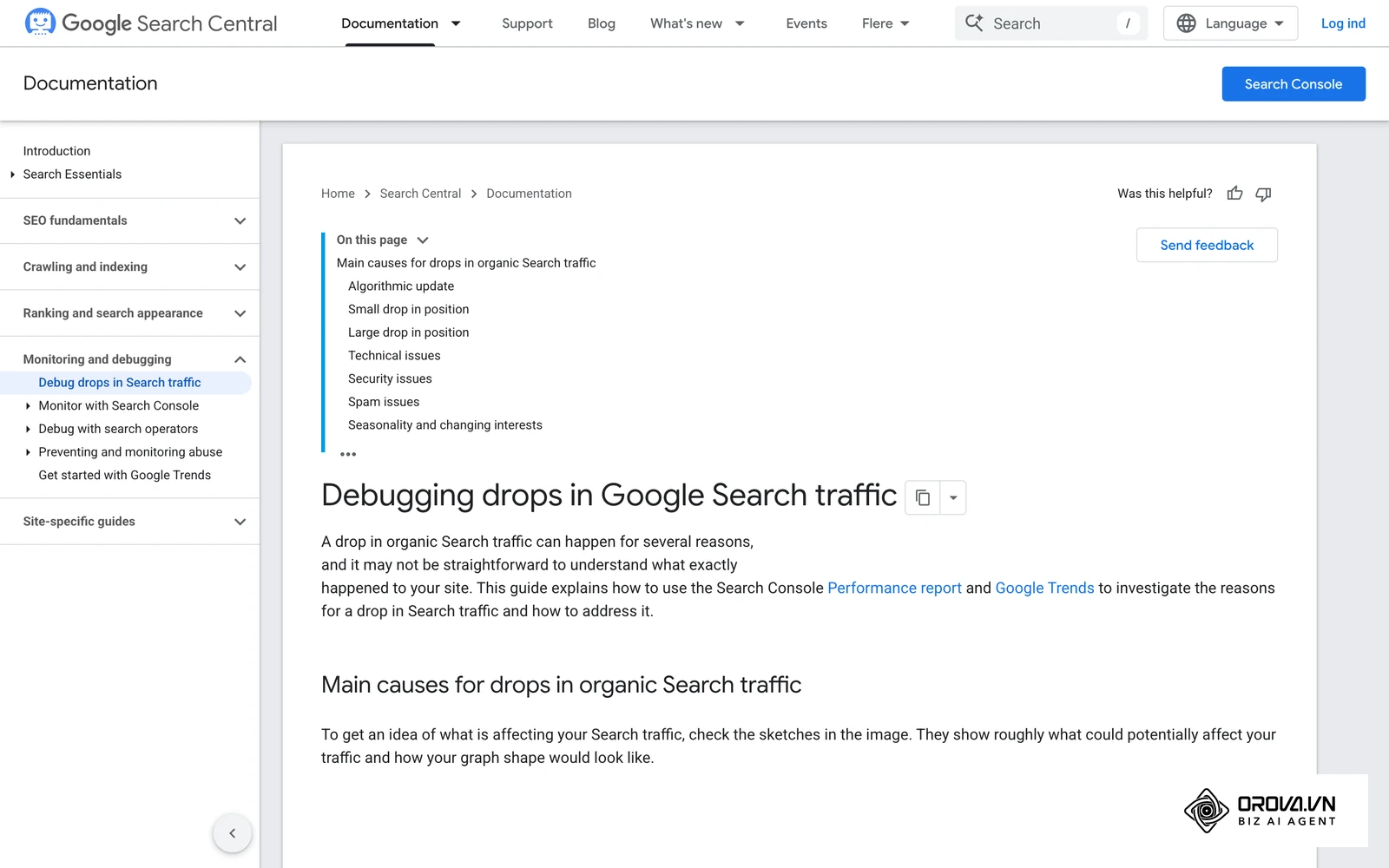
Task: Go to Home breadcrumb
Action: [x=338, y=194]
